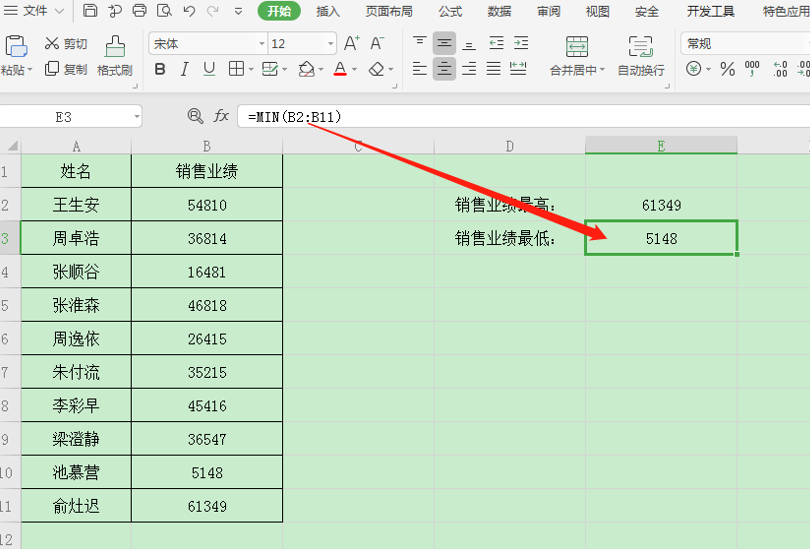Image resolution: width=810 pixels, height=549 pixels.
Task: Toggle underline formatting
Action: tap(209, 69)
